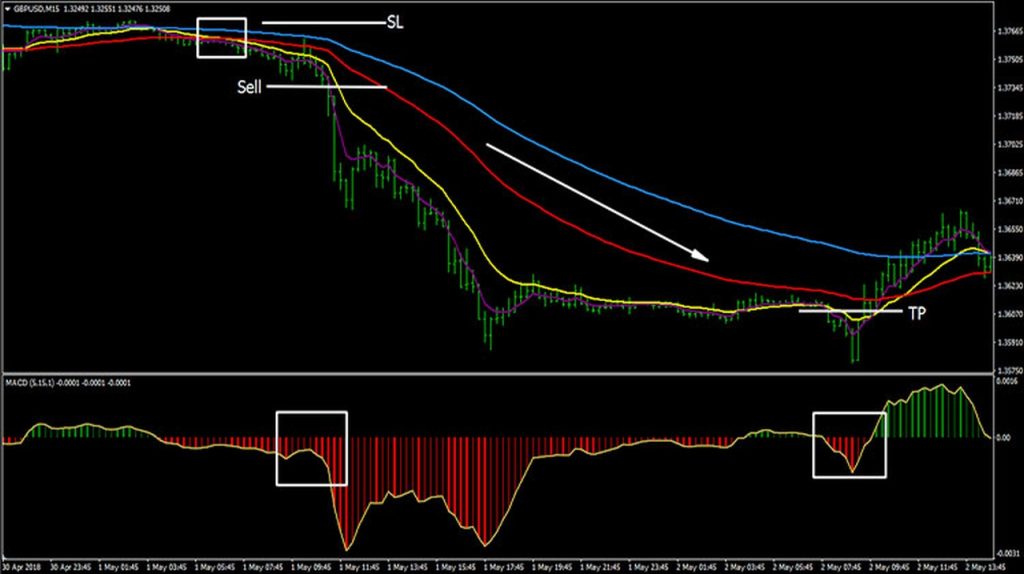Image resolution: width=1024 pixels, height=574 pixels.
Task: Click the MACD (5,15,1) indicator label
Action: 32,383
